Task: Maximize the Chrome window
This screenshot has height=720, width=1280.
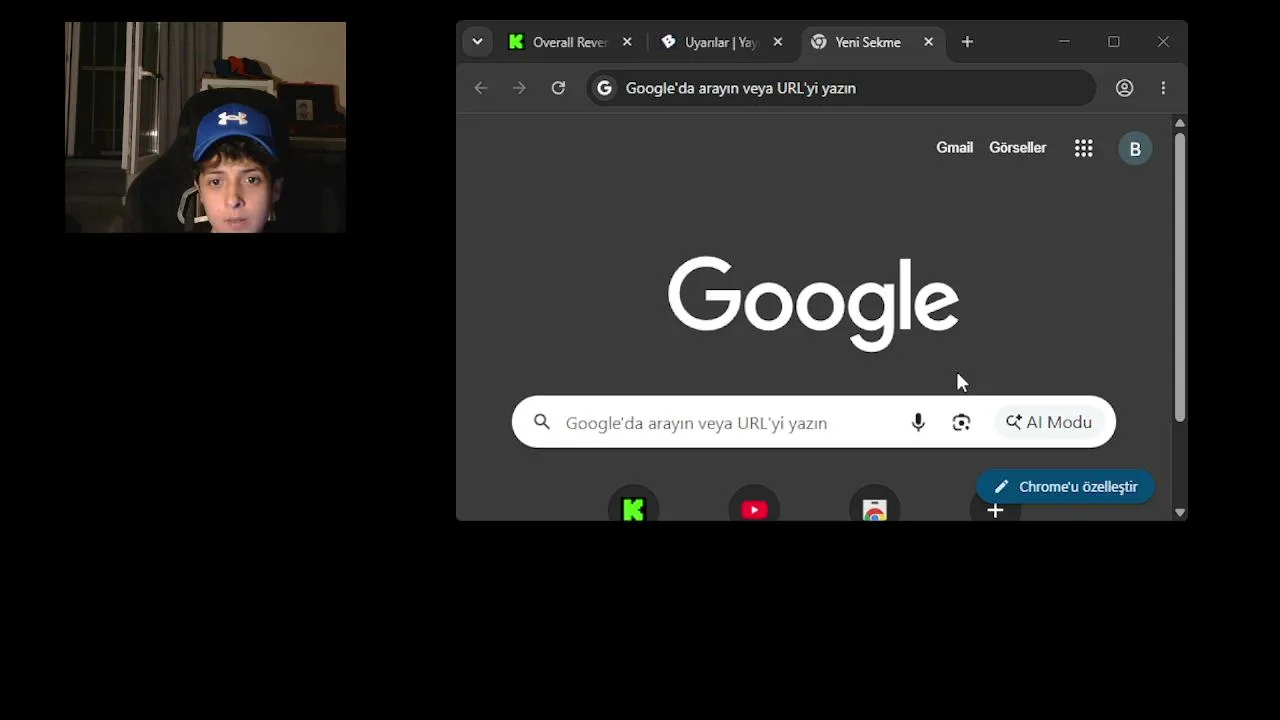Action: click(x=1114, y=42)
